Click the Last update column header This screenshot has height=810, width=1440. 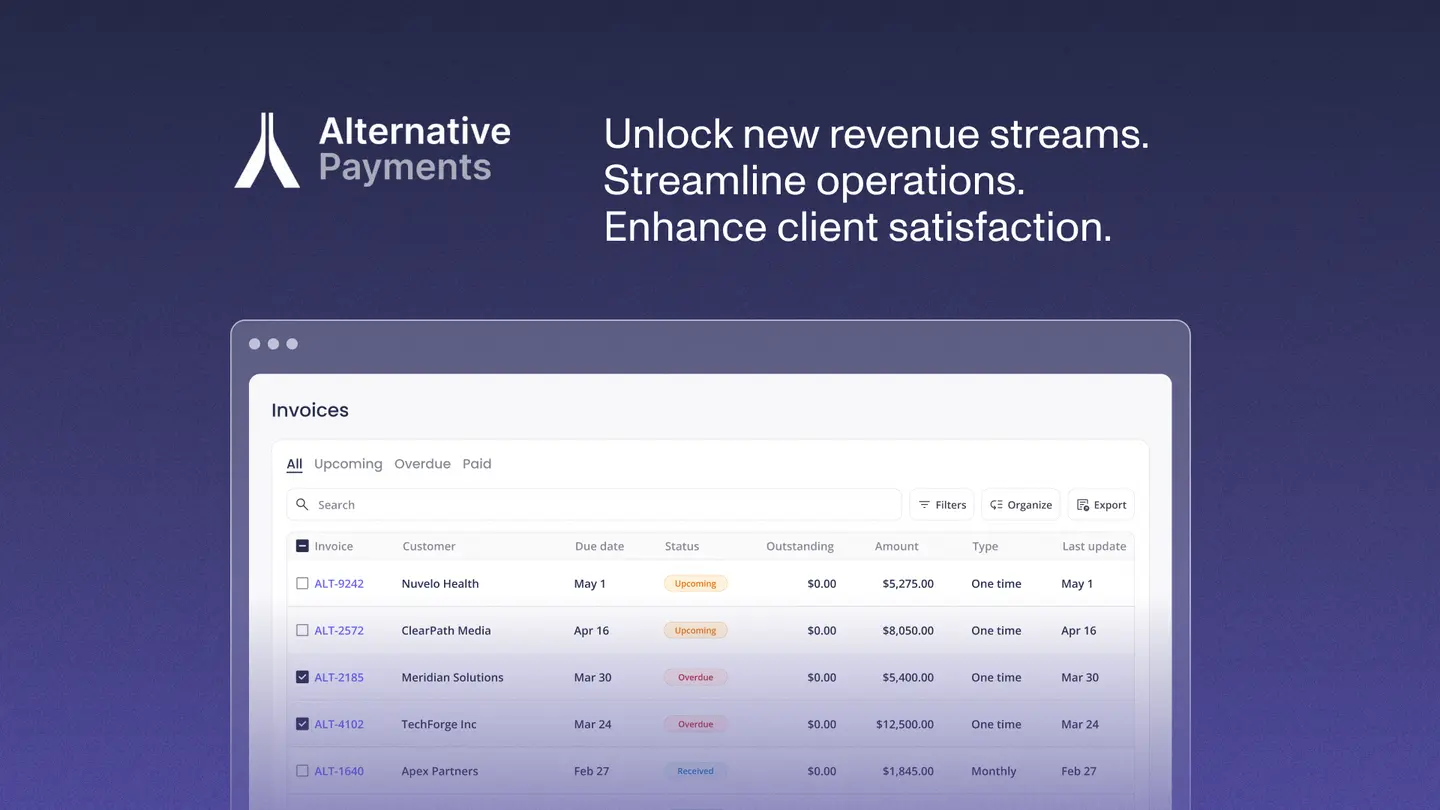click(x=1094, y=547)
